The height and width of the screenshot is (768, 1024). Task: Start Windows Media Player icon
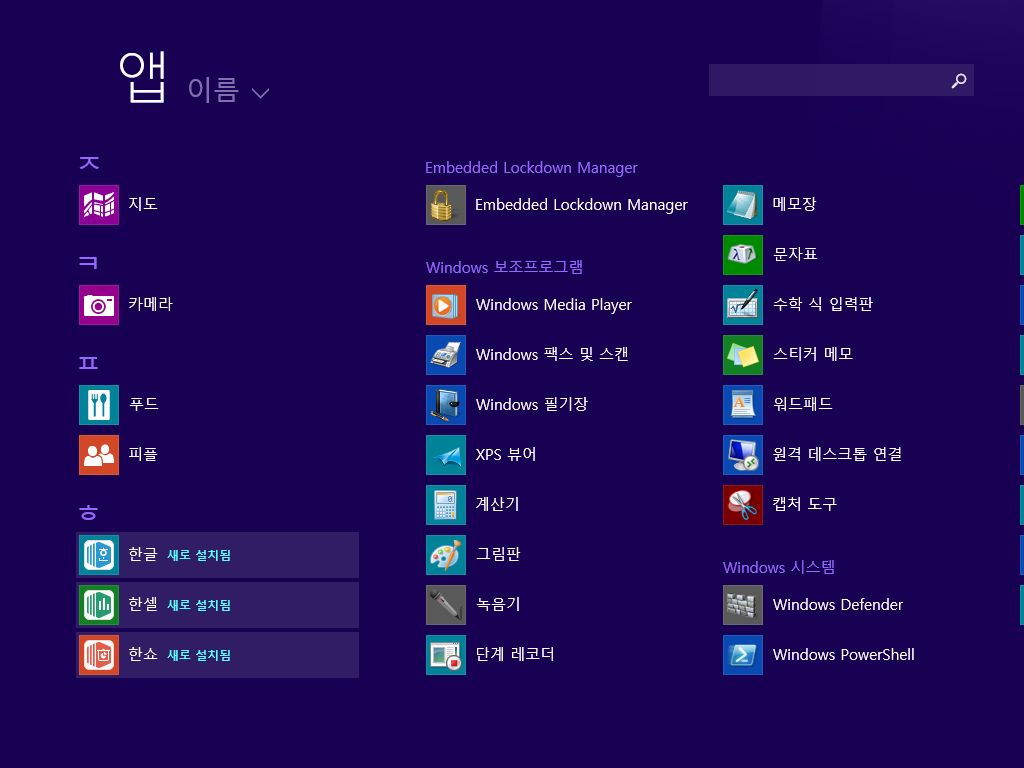click(445, 305)
